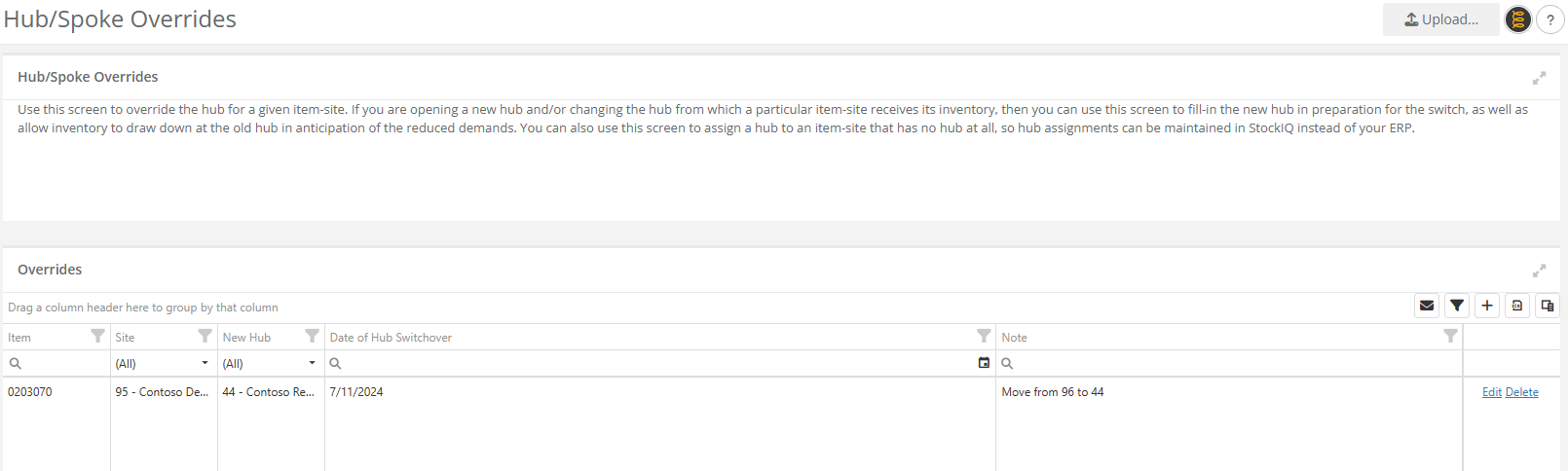1568x471 pixels.
Task: Click the envelope email icon in Overrides toolbar
Action: [1427, 306]
